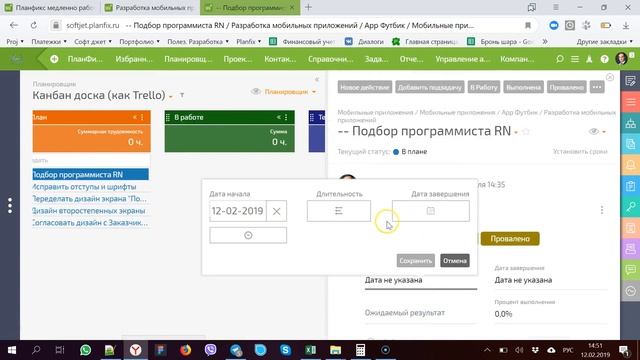The height and width of the screenshot is (360, 640).
Task: Click the filter icon beside Канбан доска title
Action: tap(182, 96)
